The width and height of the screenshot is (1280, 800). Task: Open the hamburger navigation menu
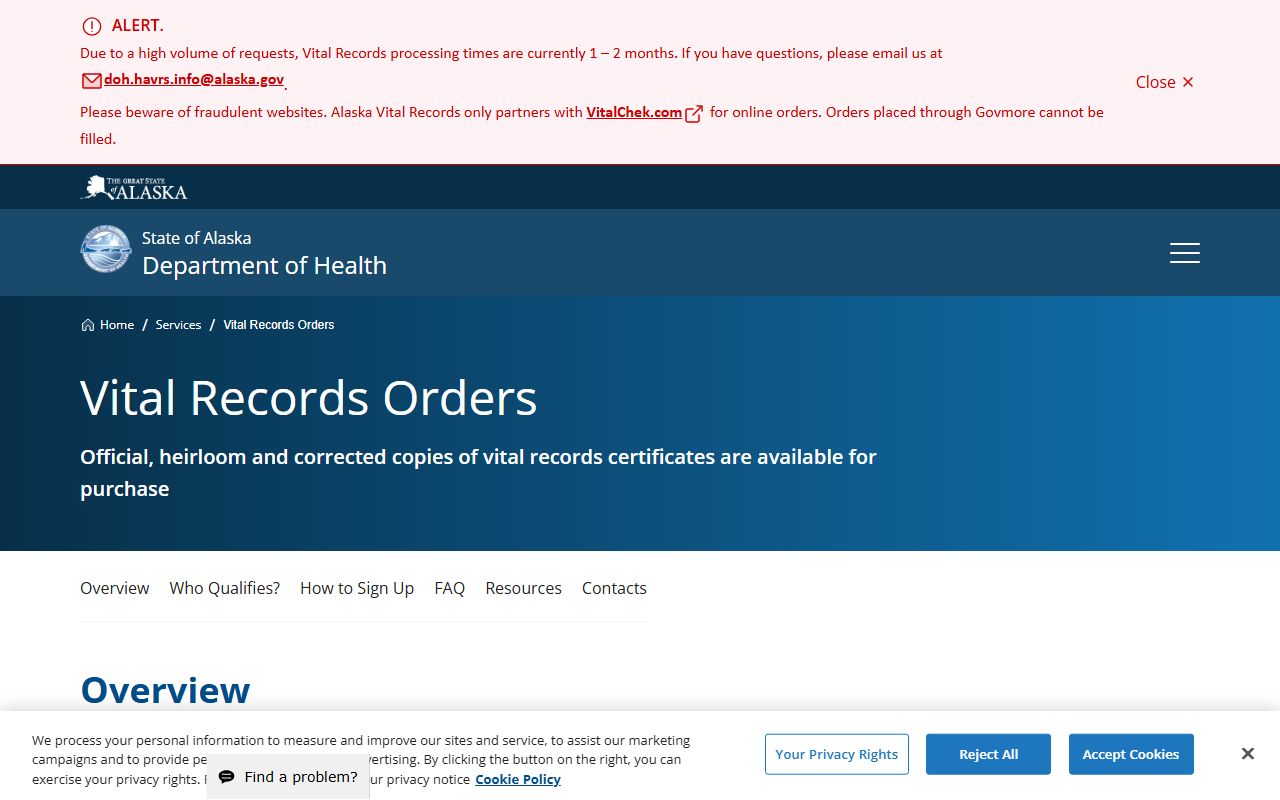coord(1184,253)
